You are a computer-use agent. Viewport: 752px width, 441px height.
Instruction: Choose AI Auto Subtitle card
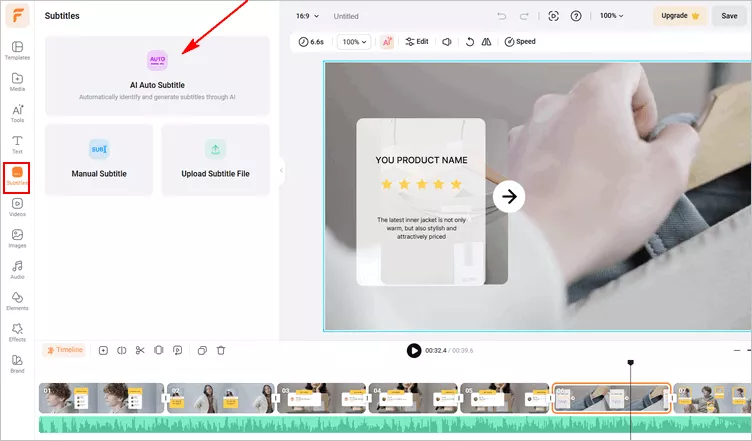point(157,76)
